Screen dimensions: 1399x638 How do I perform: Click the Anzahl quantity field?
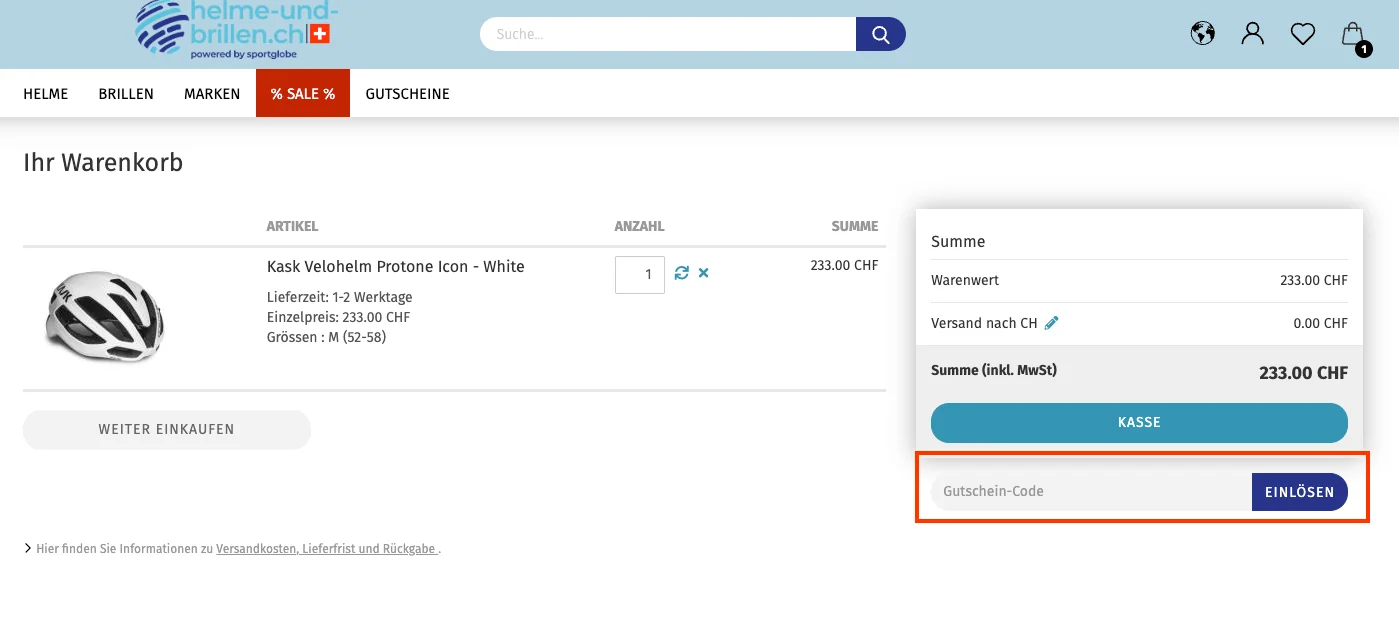(640, 274)
